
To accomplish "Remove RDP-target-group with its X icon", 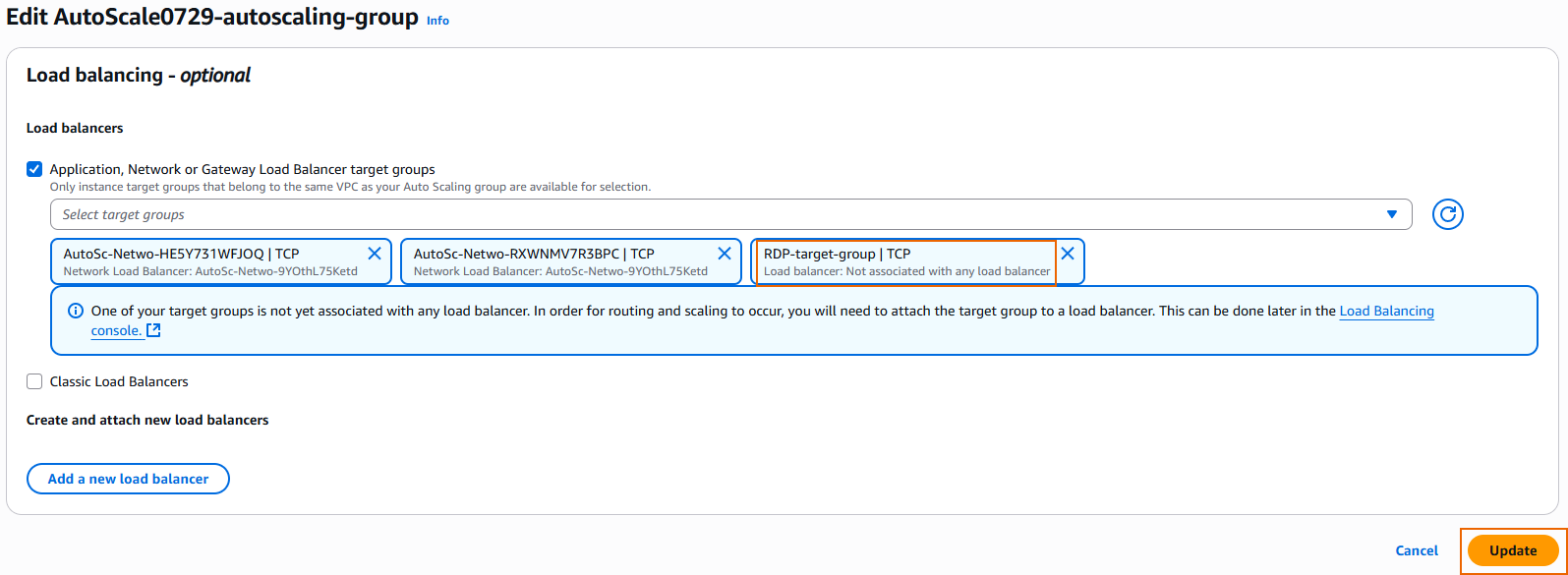I will click(x=1068, y=254).
